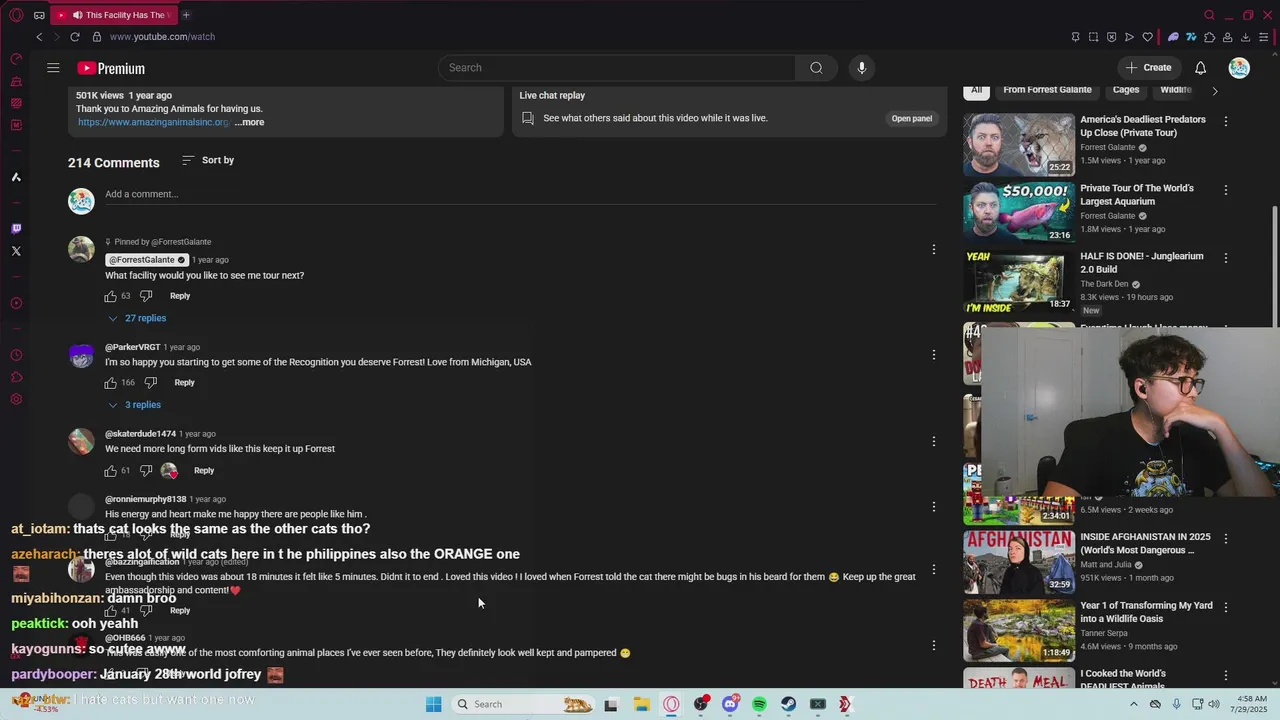Reply to the pinned ForrestGalante comment

tap(180, 296)
